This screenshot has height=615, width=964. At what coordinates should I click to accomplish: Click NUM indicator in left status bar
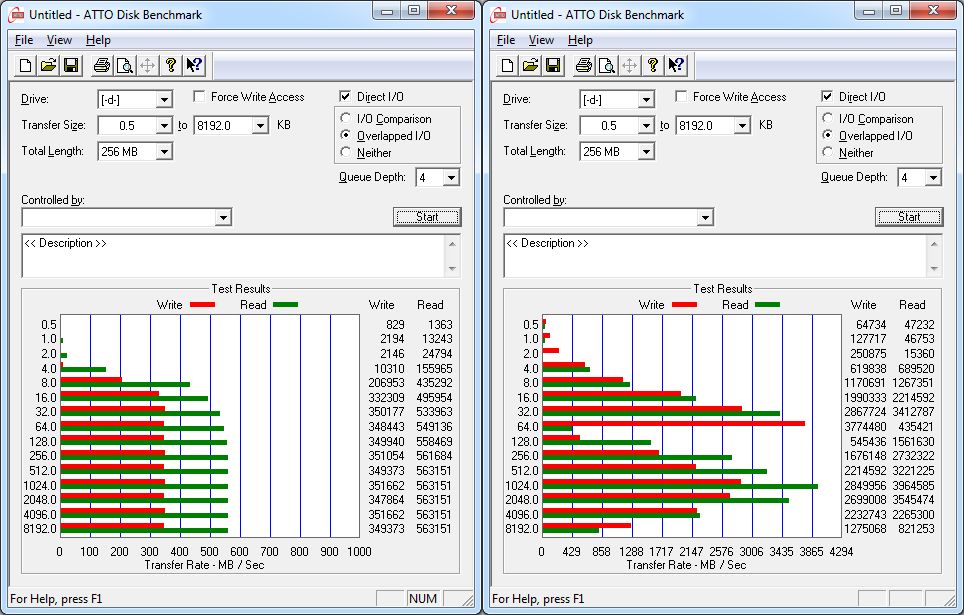[x=423, y=598]
